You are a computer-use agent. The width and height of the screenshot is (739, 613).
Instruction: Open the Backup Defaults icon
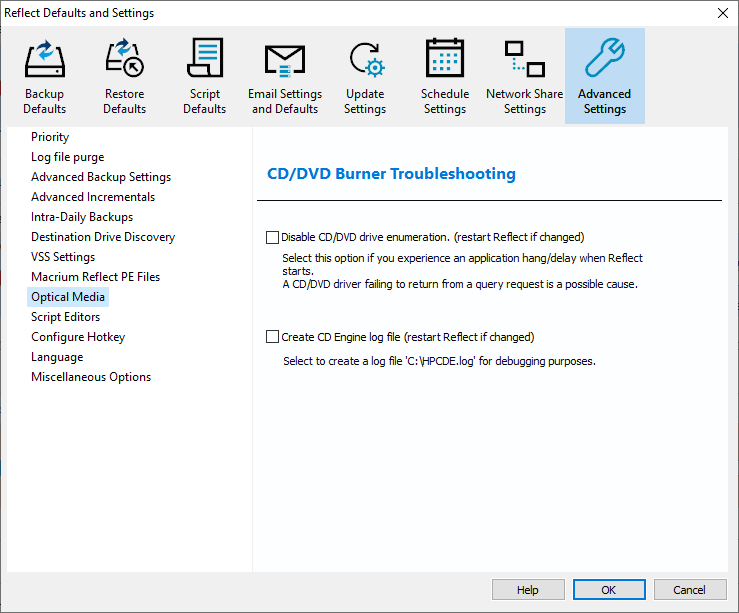click(44, 60)
